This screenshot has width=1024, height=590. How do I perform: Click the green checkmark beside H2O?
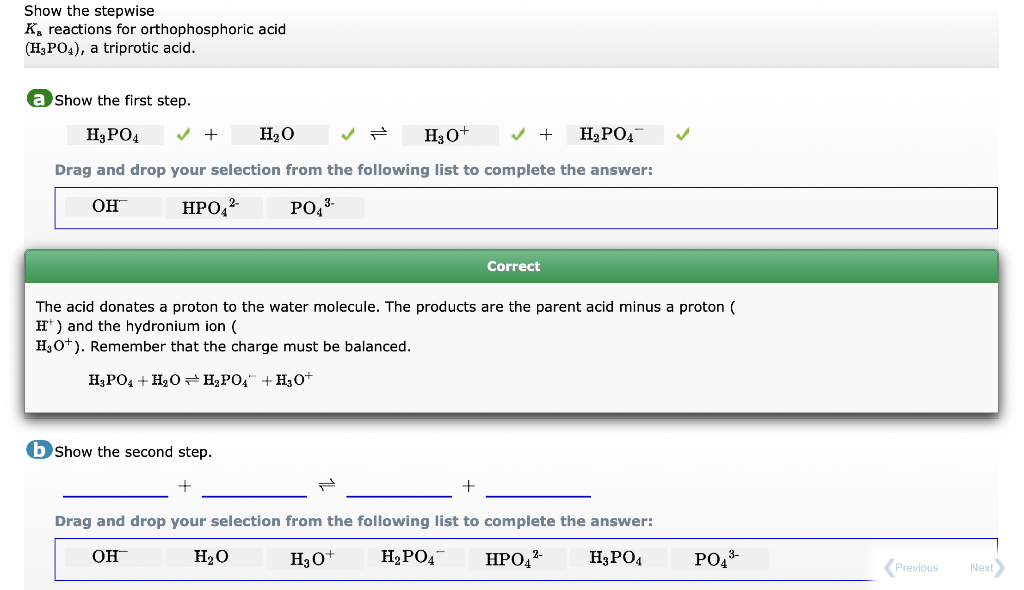[x=349, y=134]
